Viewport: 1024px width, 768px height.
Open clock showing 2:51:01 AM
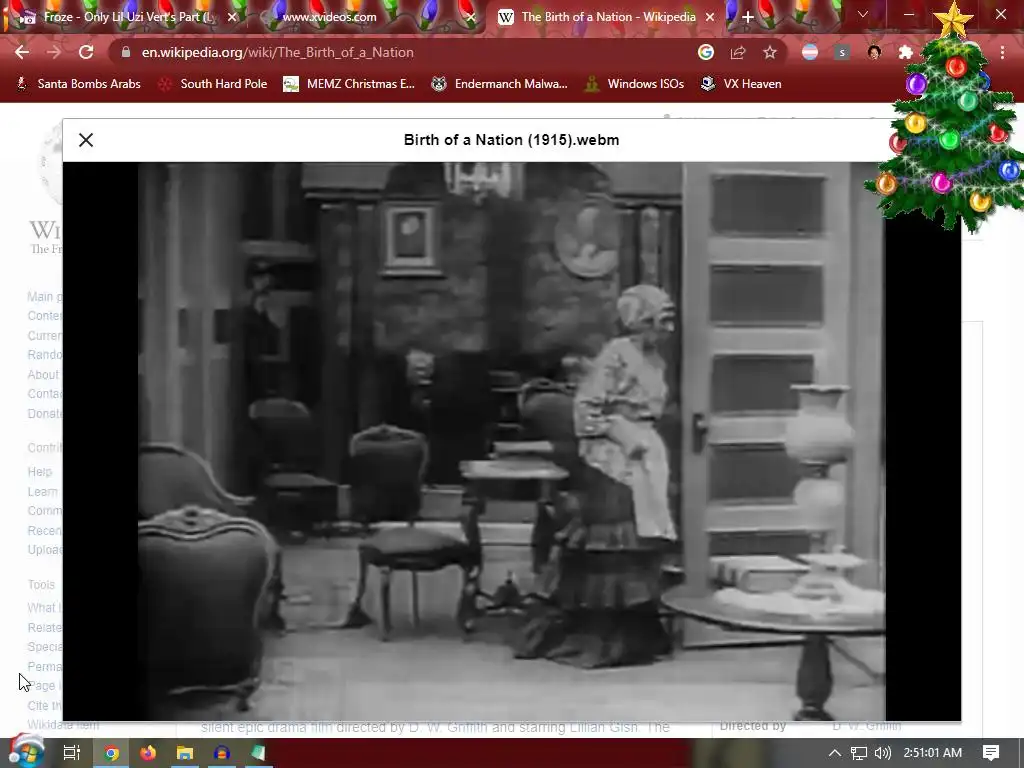[933, 753]
